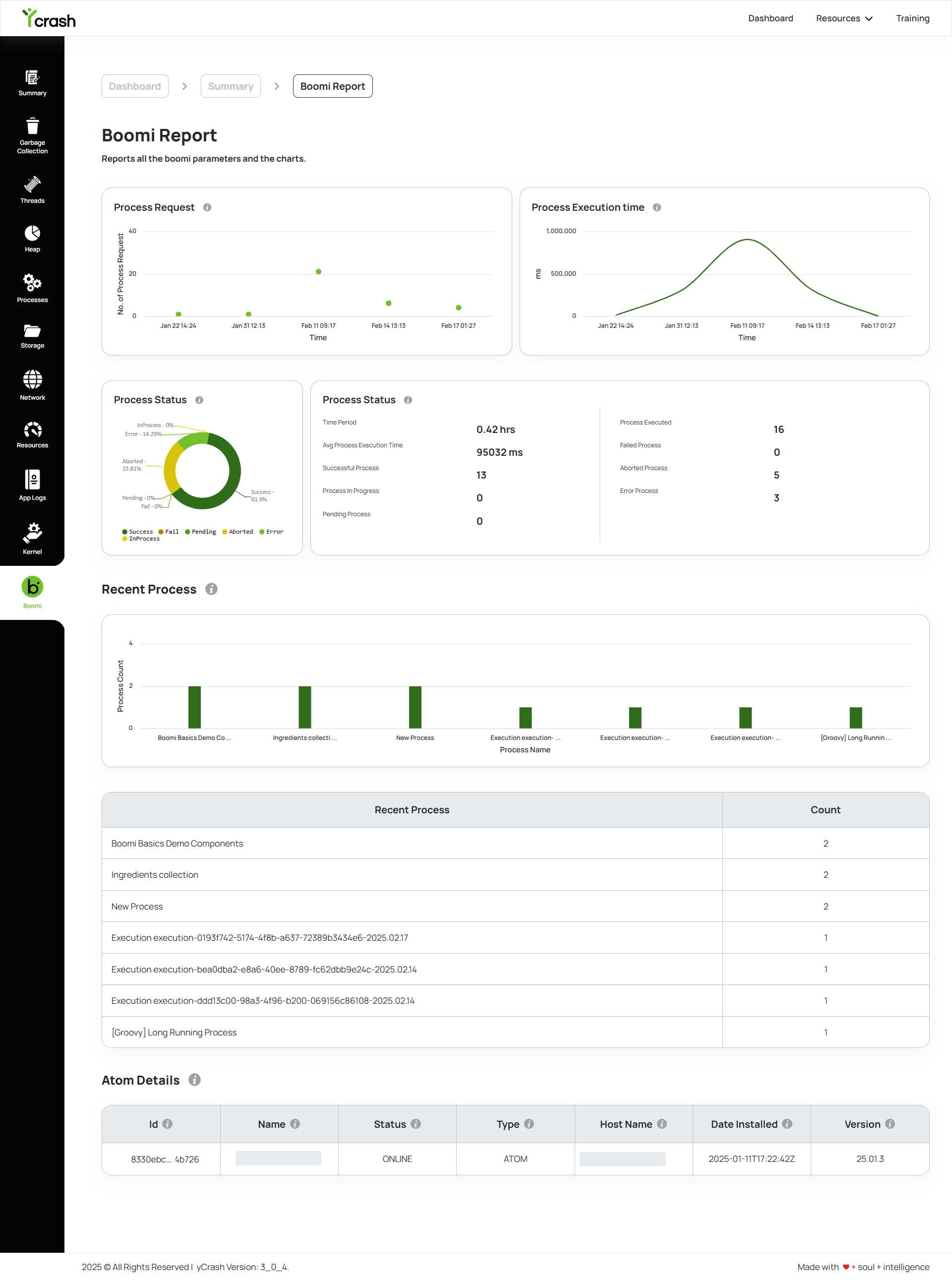
Task: Show info tooltip for Atom Details heading
Action: (195, 1080)
